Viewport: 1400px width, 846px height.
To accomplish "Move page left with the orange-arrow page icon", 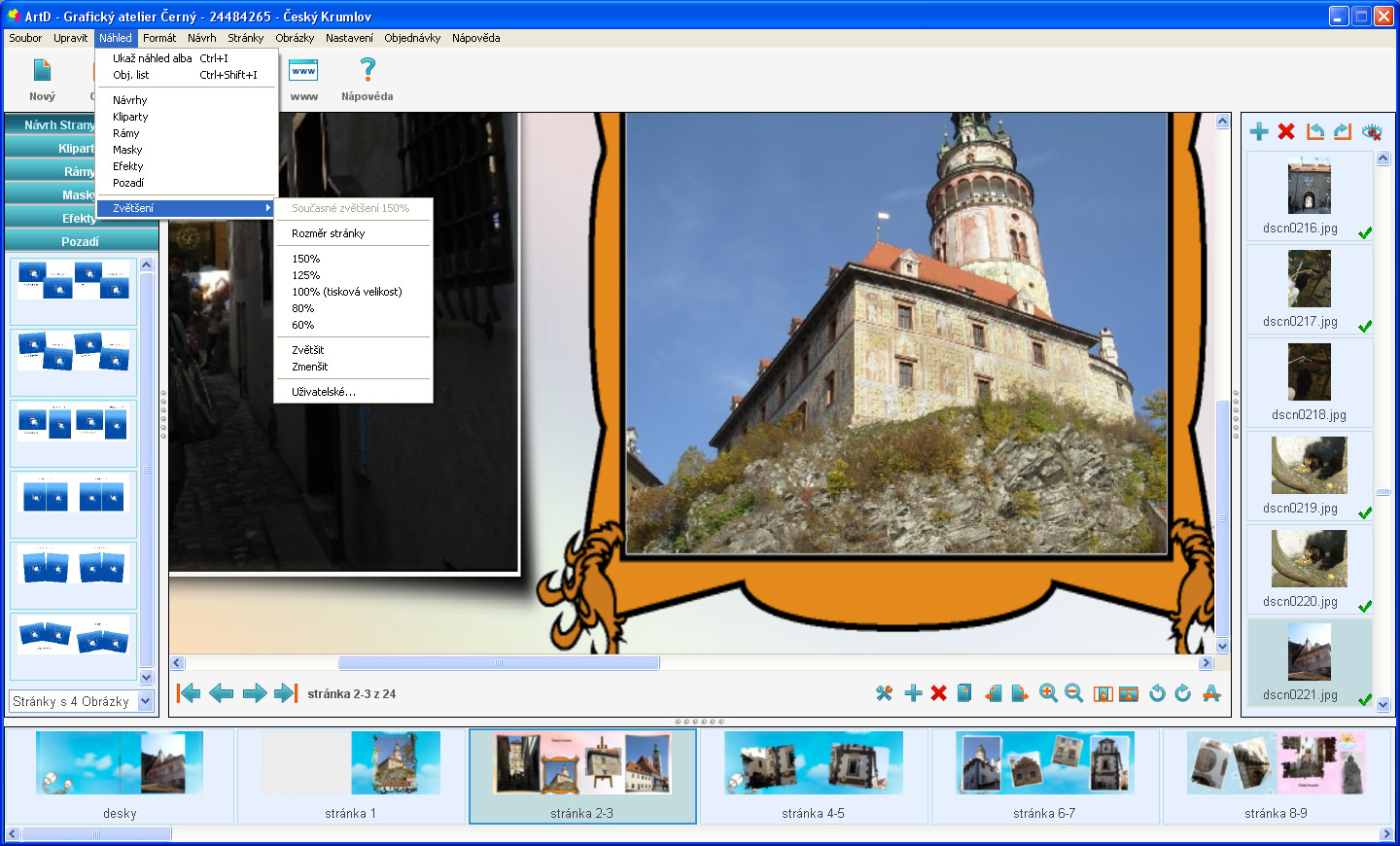I will [993, 693].
